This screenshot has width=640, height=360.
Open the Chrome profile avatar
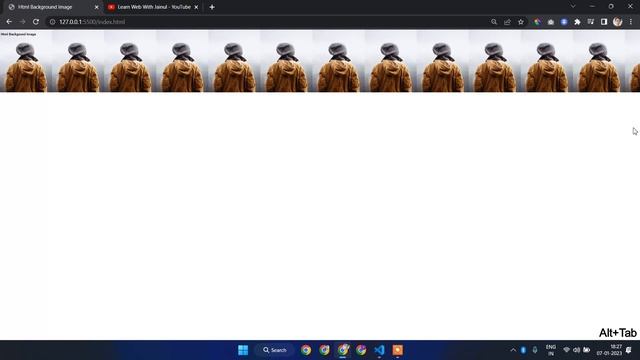618,22
